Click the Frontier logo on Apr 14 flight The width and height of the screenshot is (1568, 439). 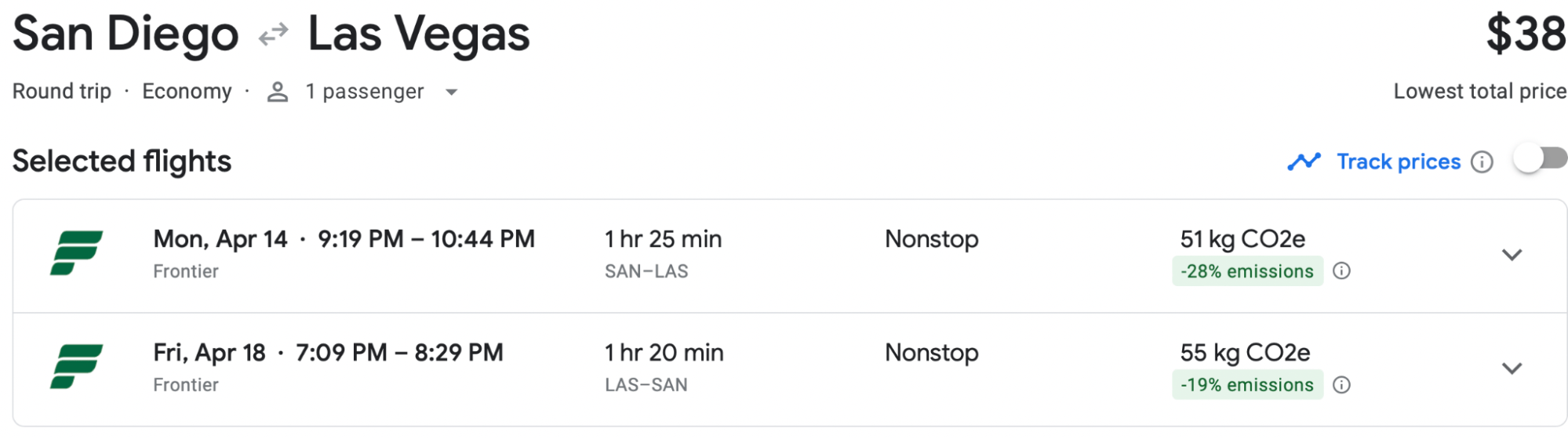76,253
